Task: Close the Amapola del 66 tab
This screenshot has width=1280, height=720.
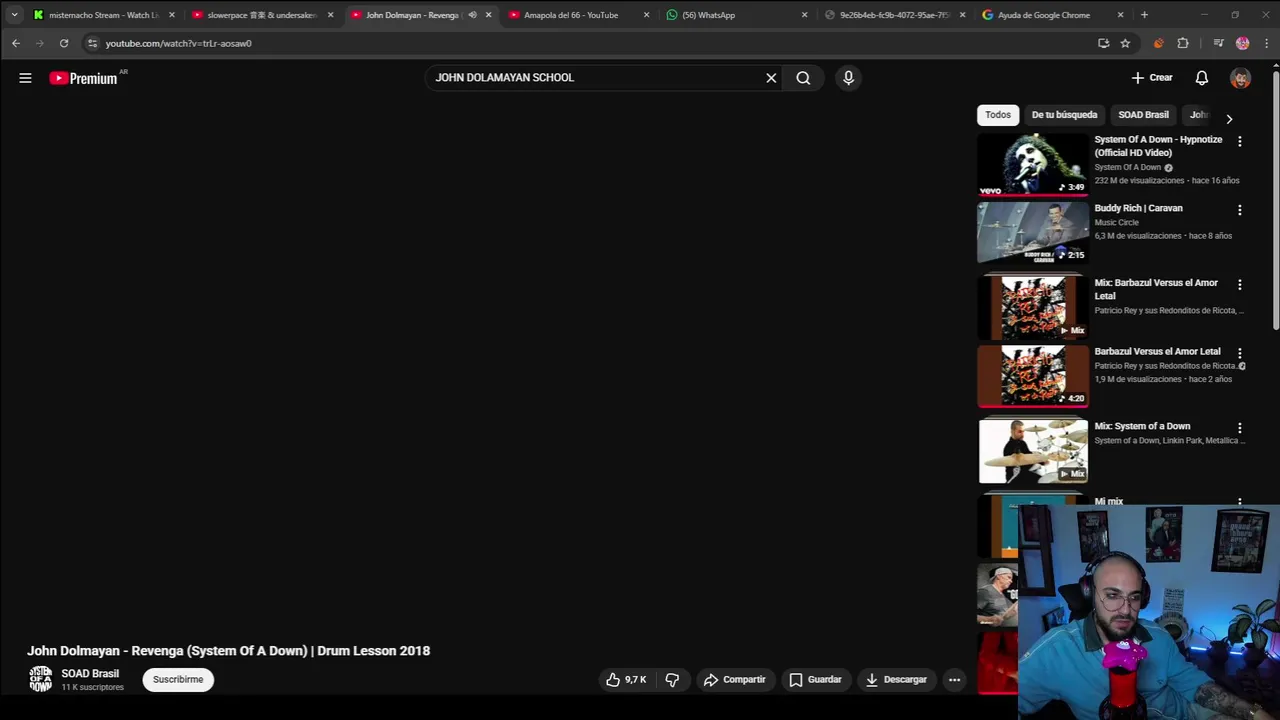Action: (x=646, y=15)
